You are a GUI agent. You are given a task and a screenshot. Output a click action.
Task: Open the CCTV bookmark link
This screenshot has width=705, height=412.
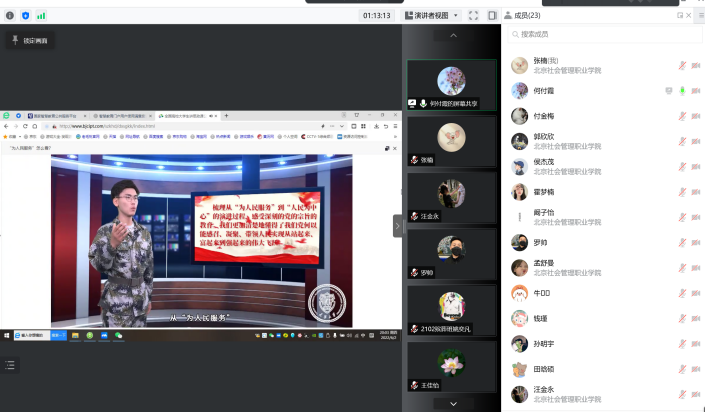317,136
